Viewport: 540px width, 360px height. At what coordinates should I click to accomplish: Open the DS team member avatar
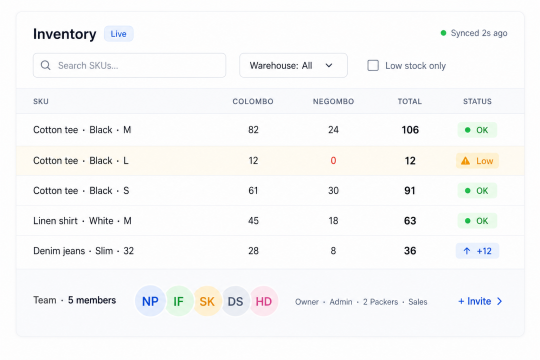[x=236, y=301]
